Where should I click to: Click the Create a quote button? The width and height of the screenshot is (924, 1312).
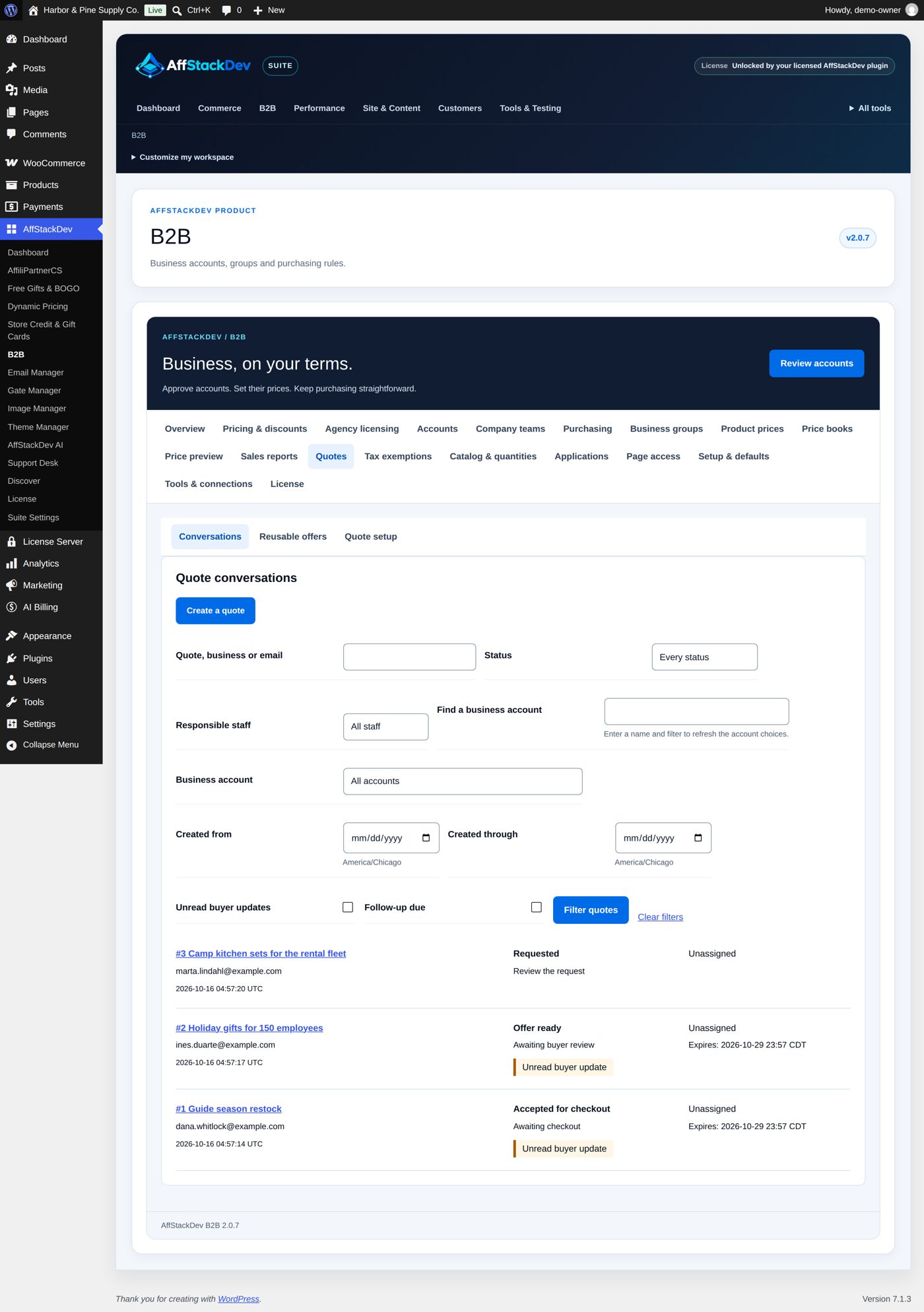(215, 610)
